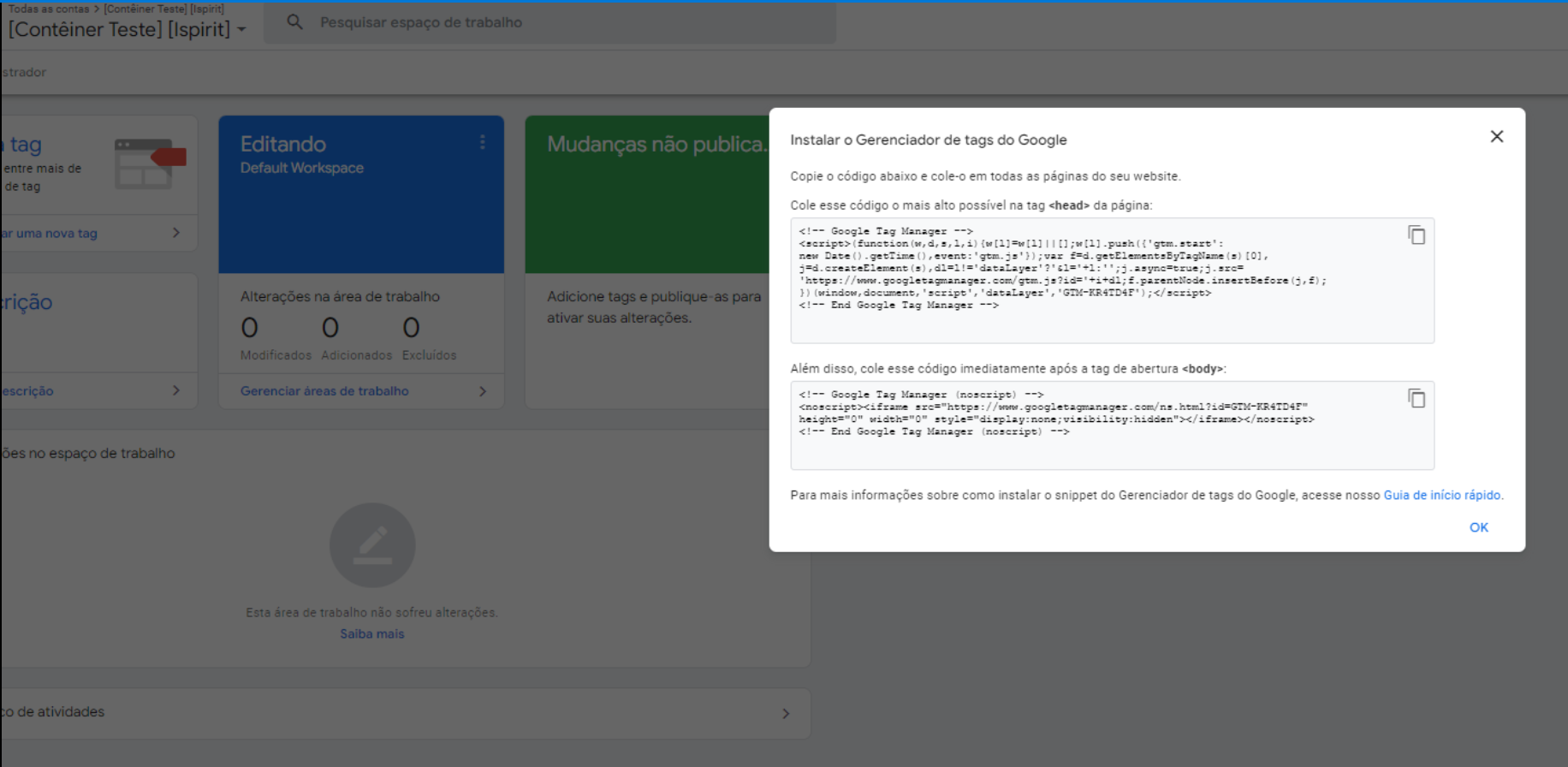This screenshot has height=767, width=1568.
Task: Open the Guia de início rápido link
Action: pos(1441,495)
